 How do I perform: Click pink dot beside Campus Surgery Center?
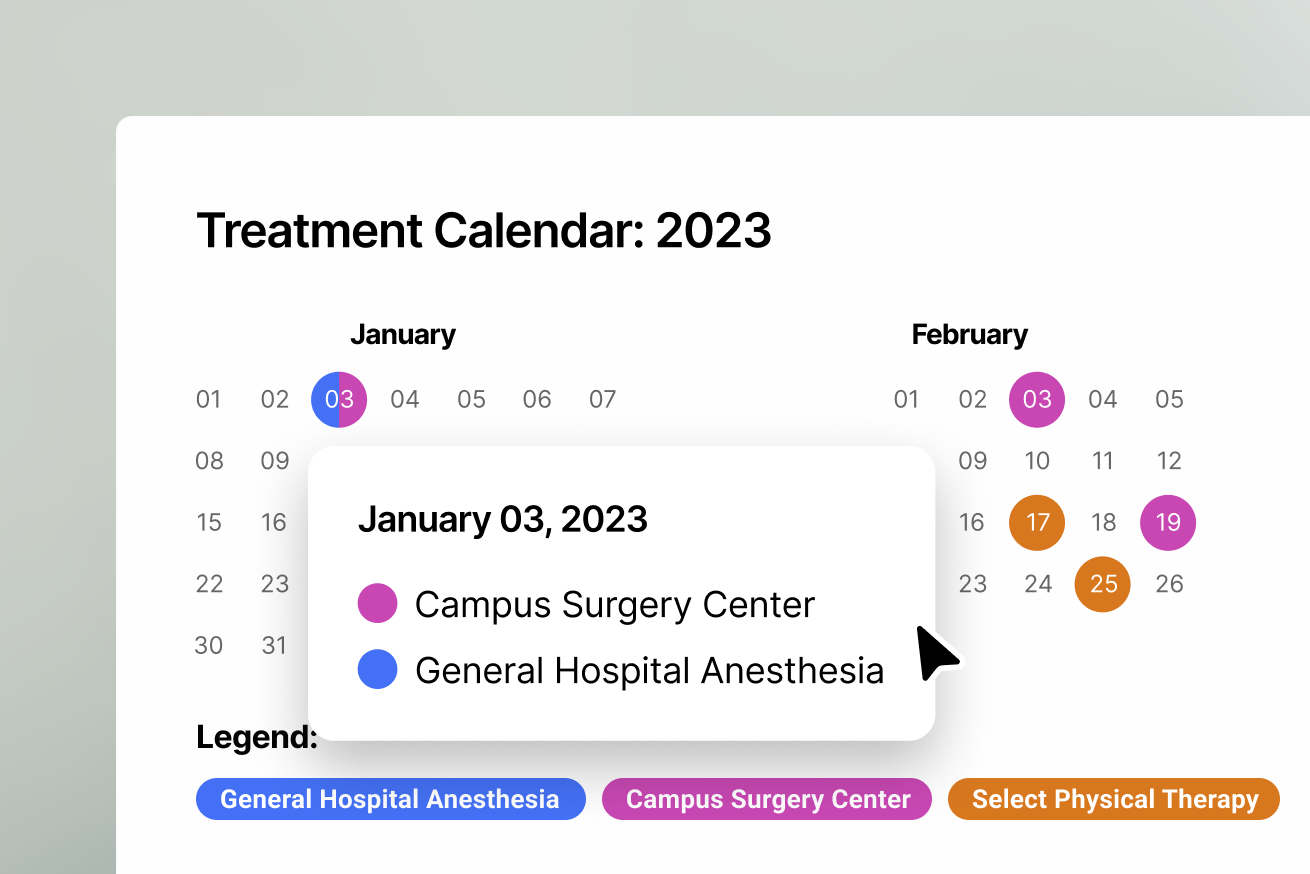click(x=378, y=604)
